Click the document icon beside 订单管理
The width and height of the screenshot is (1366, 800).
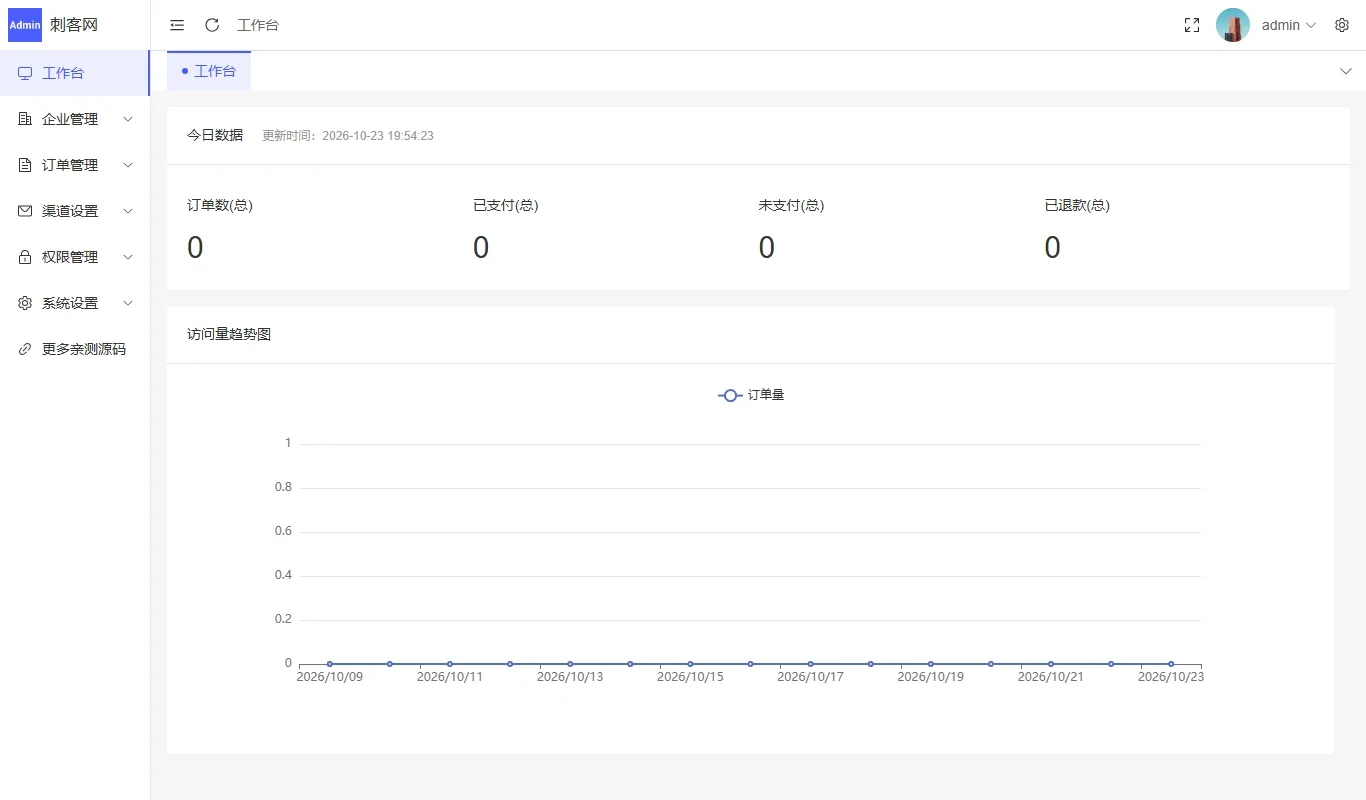[25, 165]
